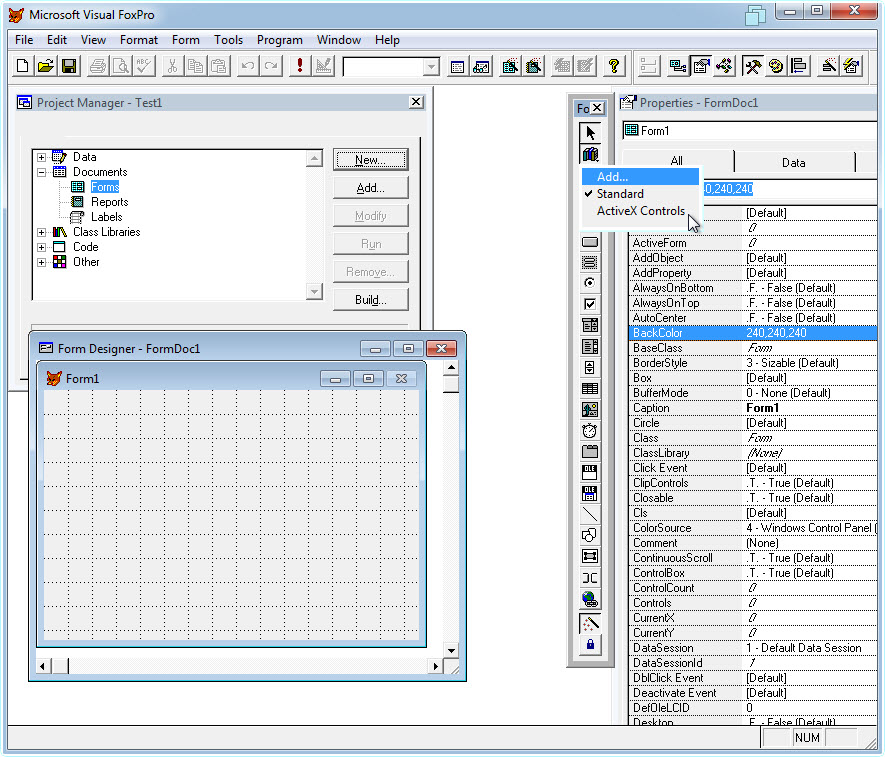Viewport: 885px width, 757px height.
Task: Open the Format menu
Action: 139,40
